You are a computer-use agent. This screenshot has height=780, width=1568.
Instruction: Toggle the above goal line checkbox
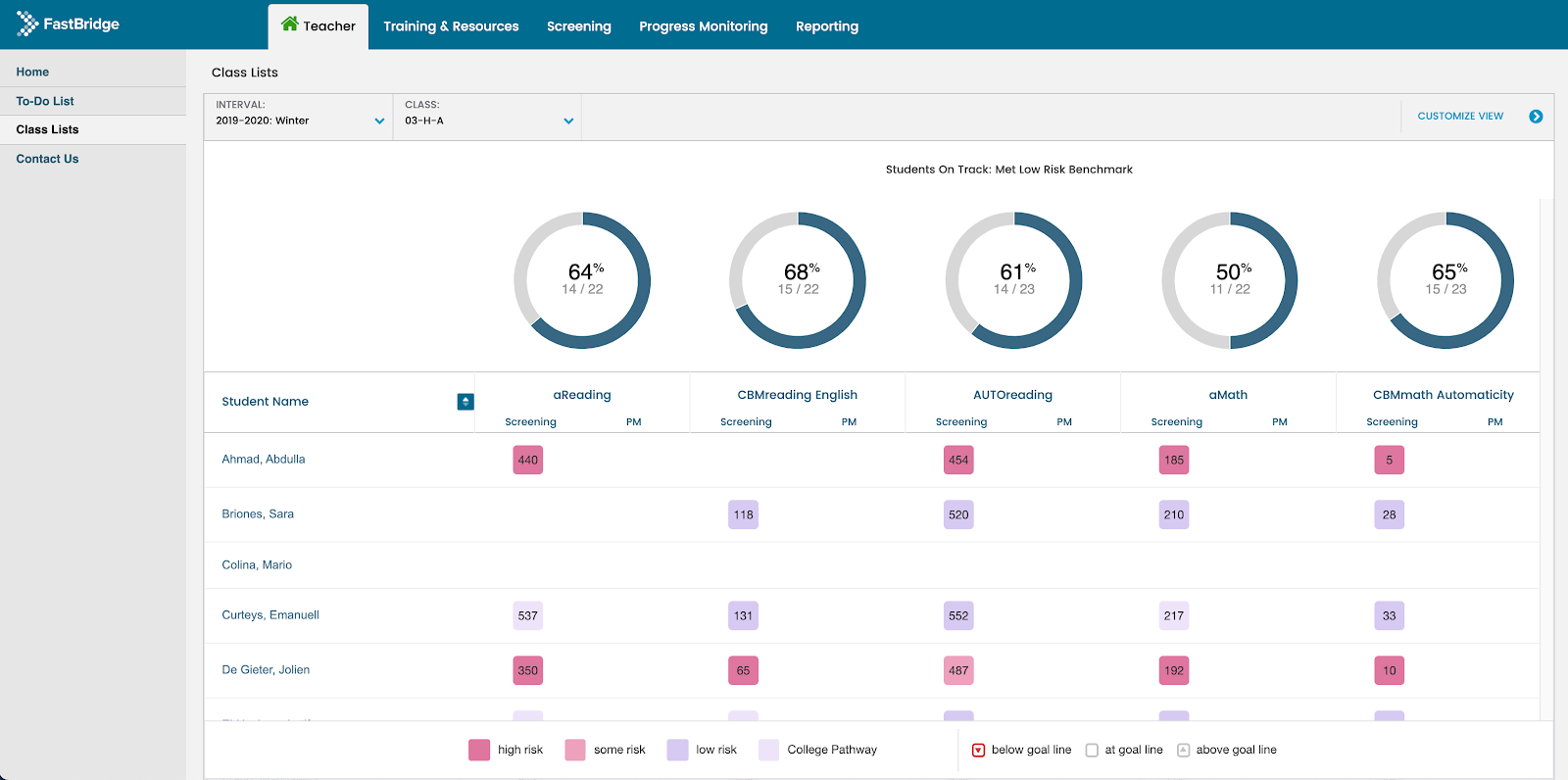1183,751
